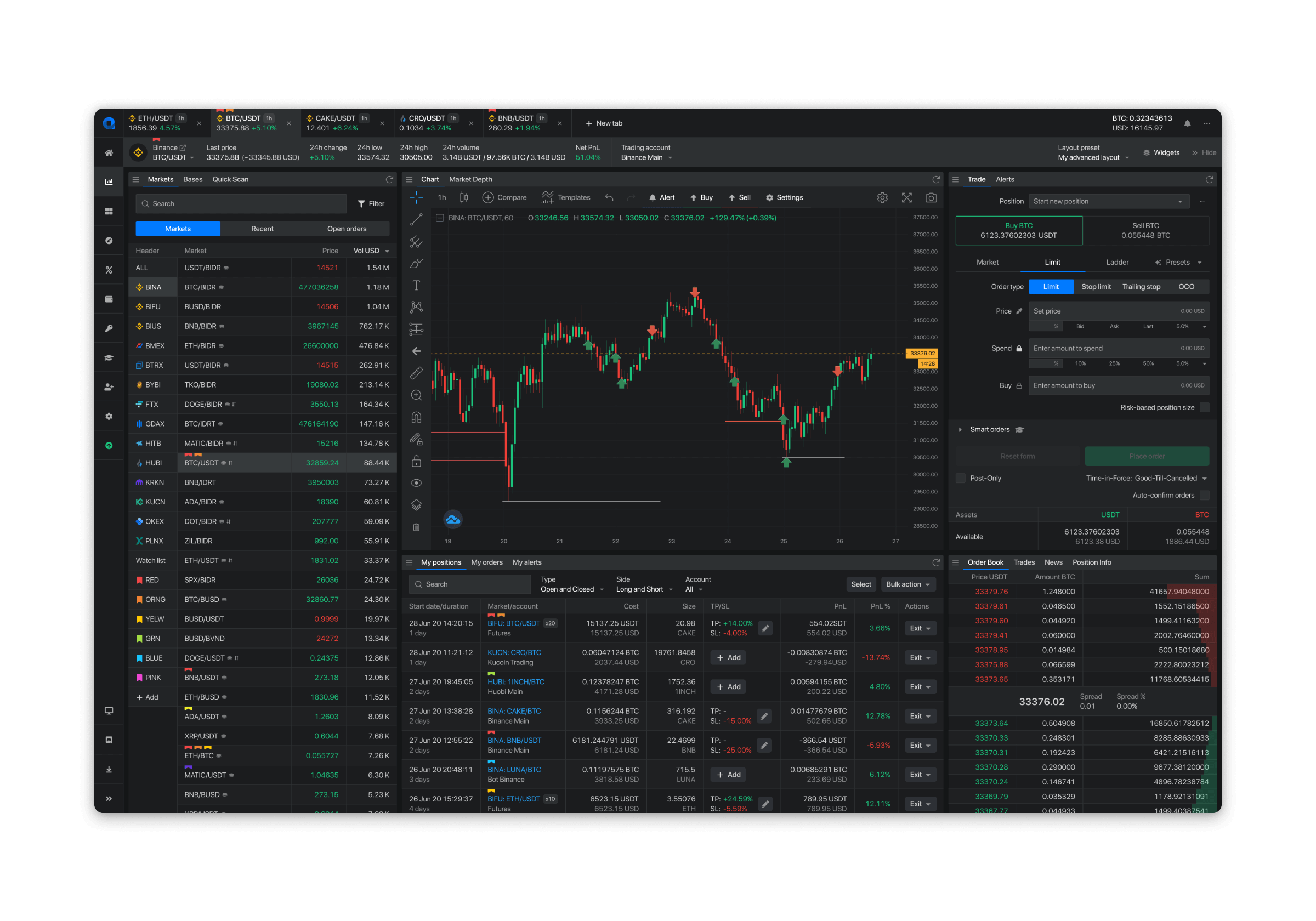Open candlestick chart style selector
Screen dimensions: 1316x921
coord(464,198)
